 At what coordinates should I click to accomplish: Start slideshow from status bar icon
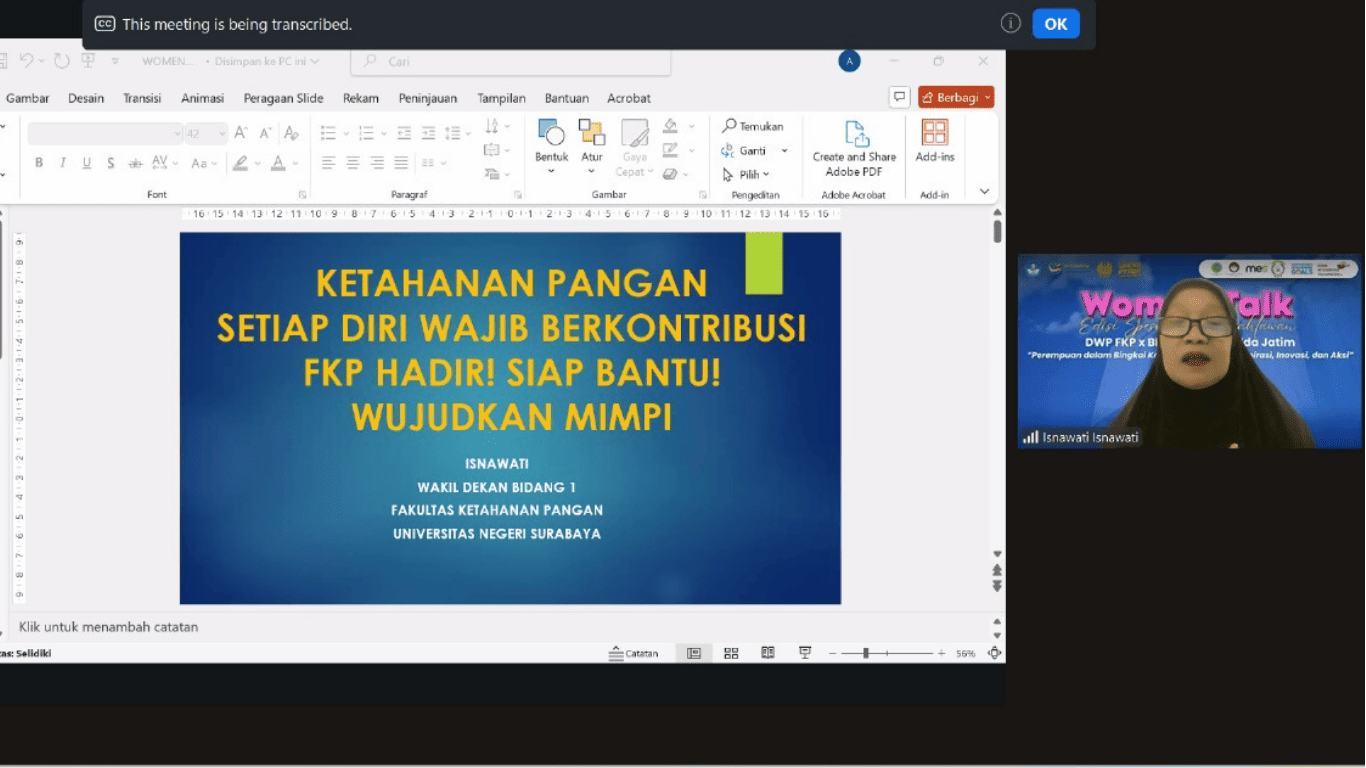tap(805, 653)
